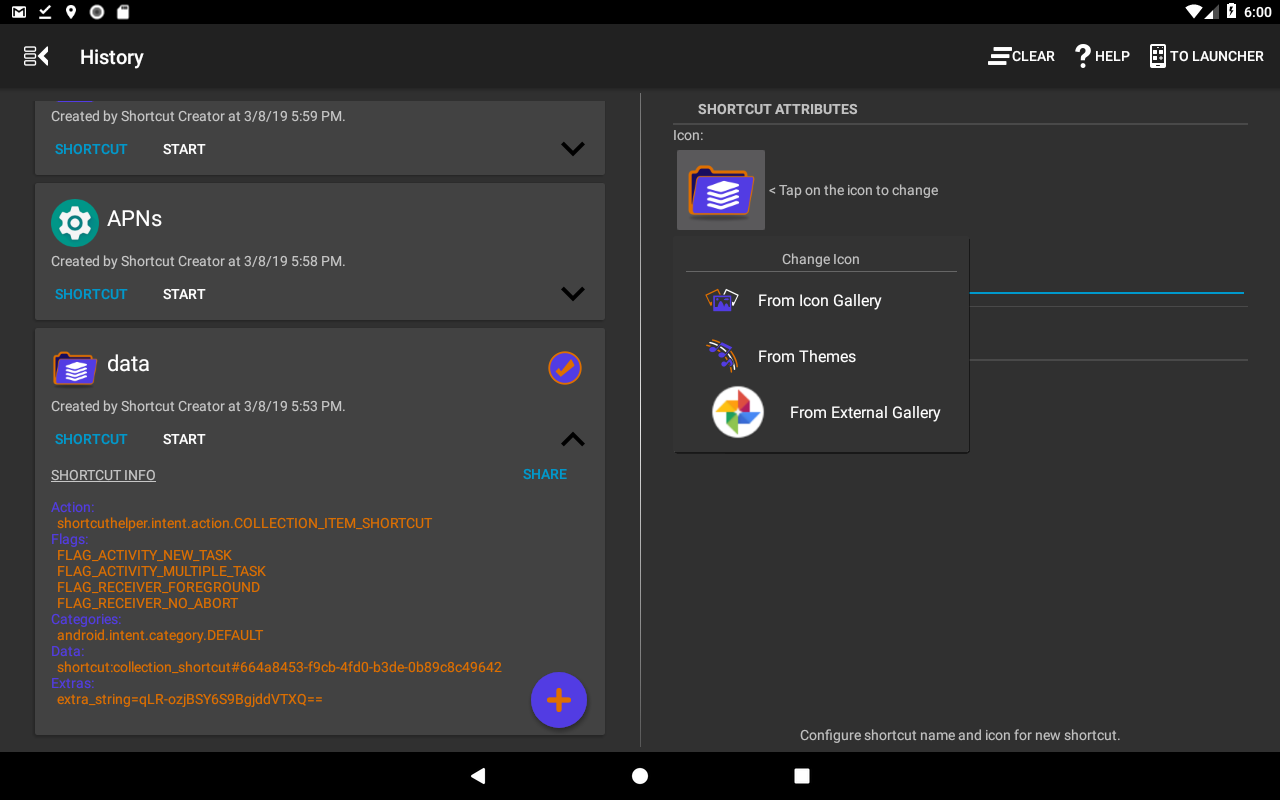The height and width of the screenshot is (800, 1280).
Task: Click the extra_string value text
Action: 190,699
